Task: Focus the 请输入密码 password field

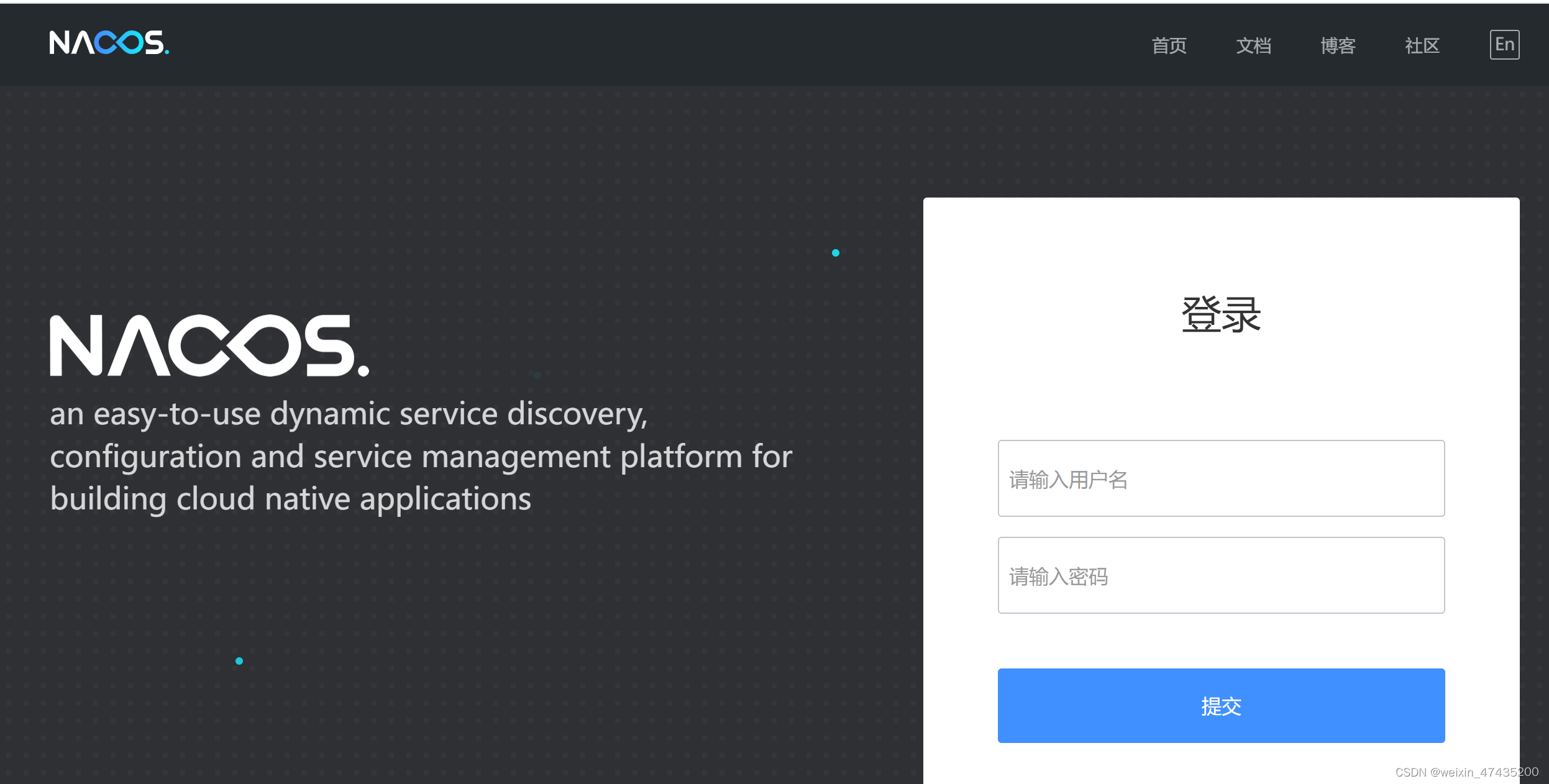Action: 1221,575
